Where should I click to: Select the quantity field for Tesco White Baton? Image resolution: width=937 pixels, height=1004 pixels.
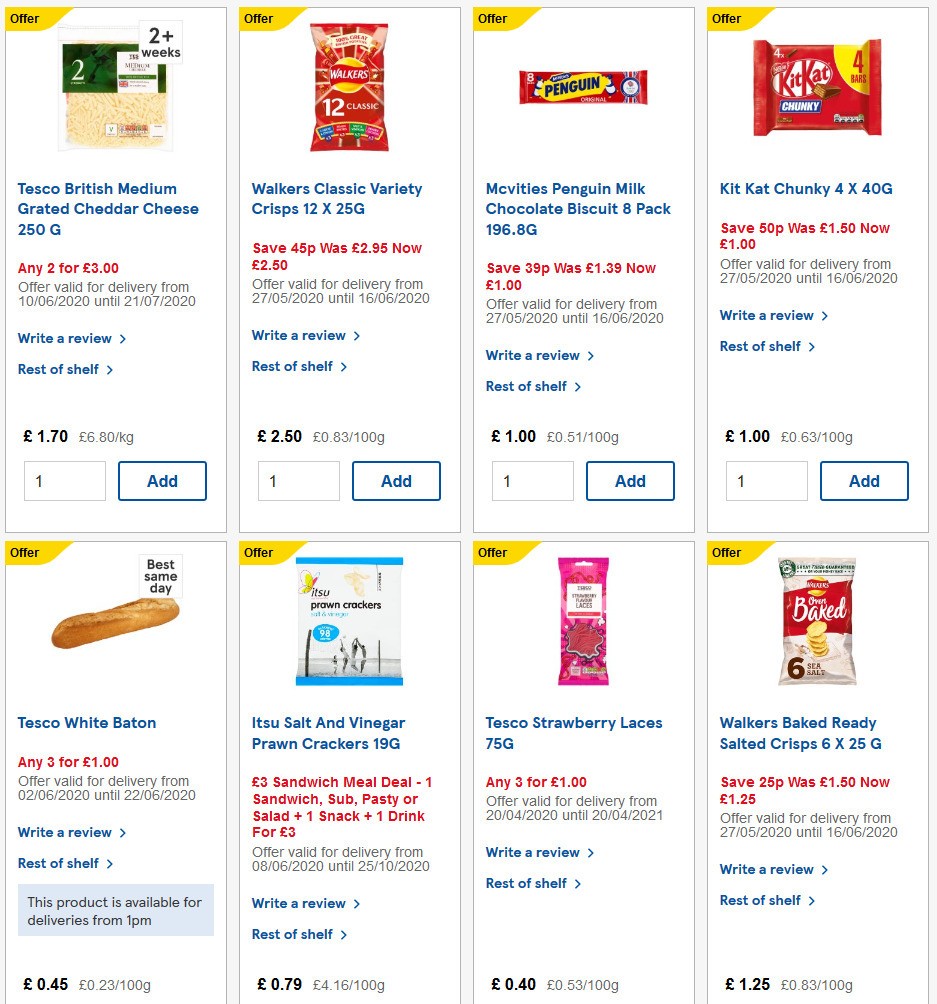tap(64, 1000)
